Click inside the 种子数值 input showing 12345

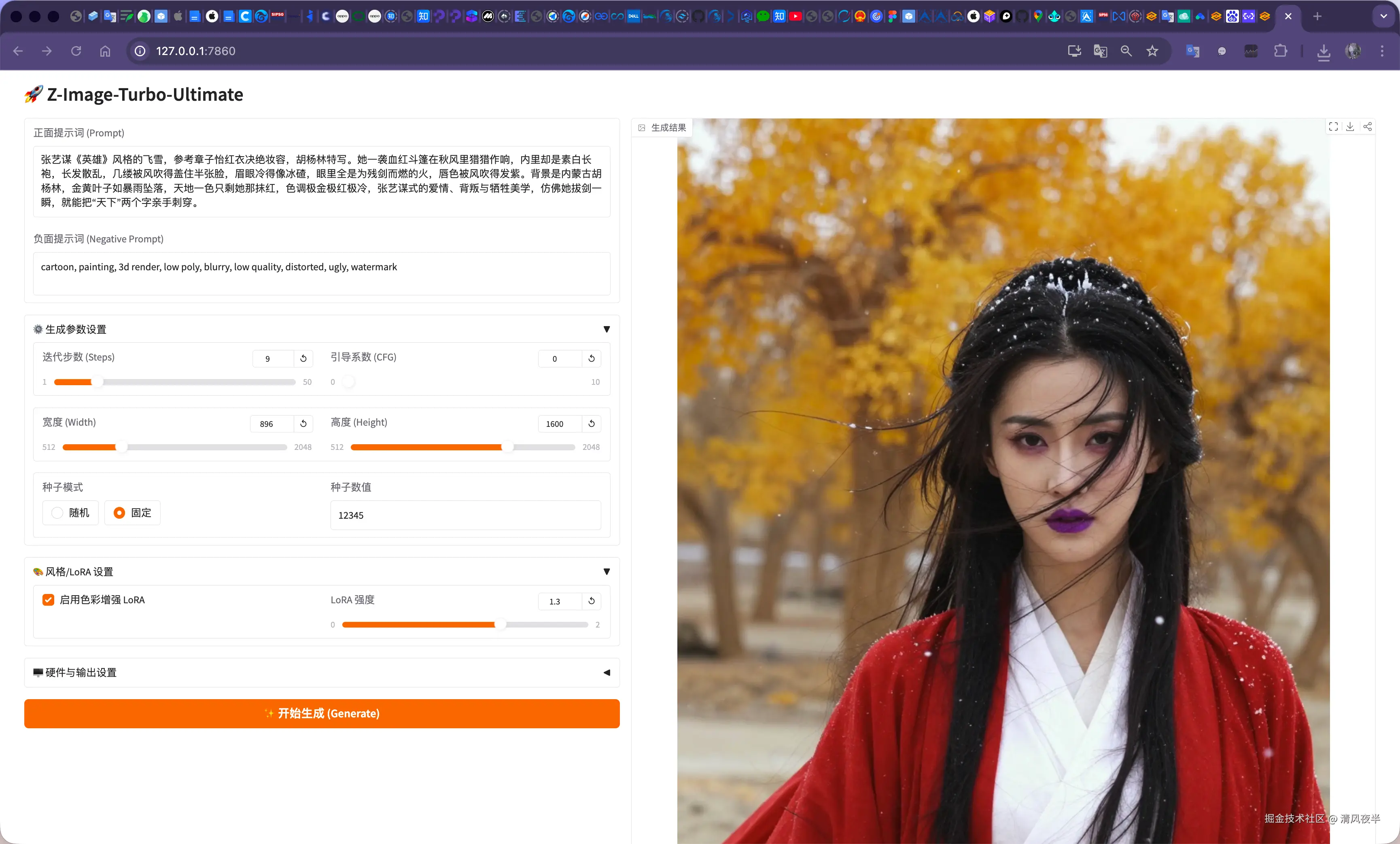point(465,515)
